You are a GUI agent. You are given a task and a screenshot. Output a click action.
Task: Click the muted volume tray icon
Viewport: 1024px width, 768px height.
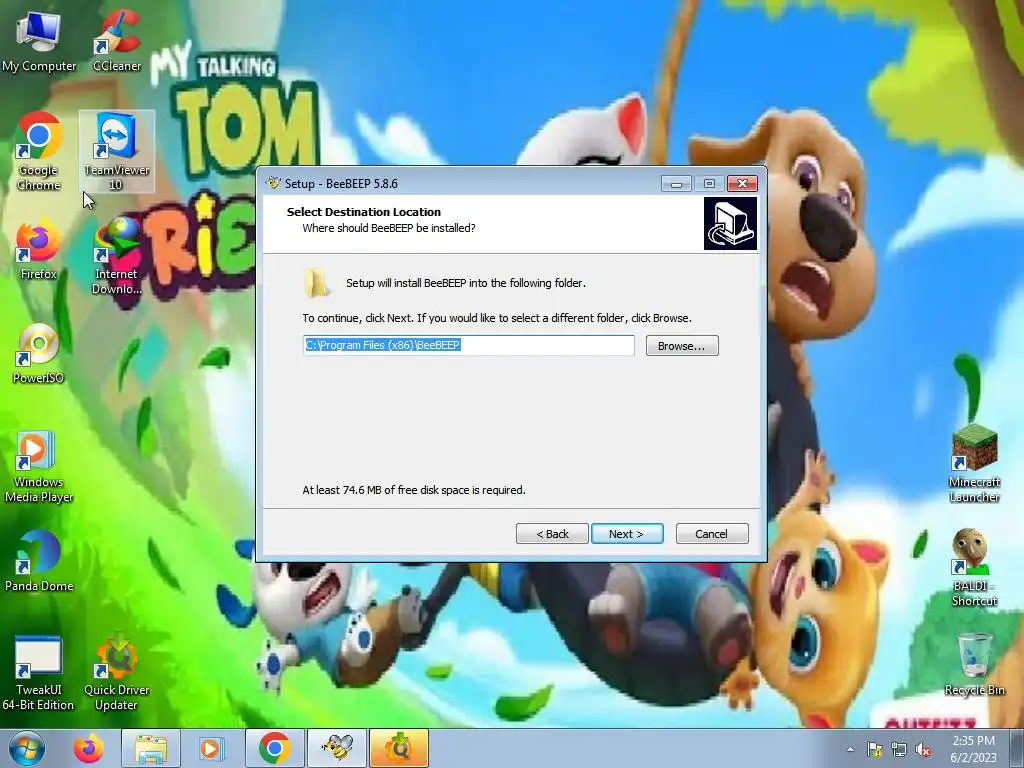tap(923, 749)
